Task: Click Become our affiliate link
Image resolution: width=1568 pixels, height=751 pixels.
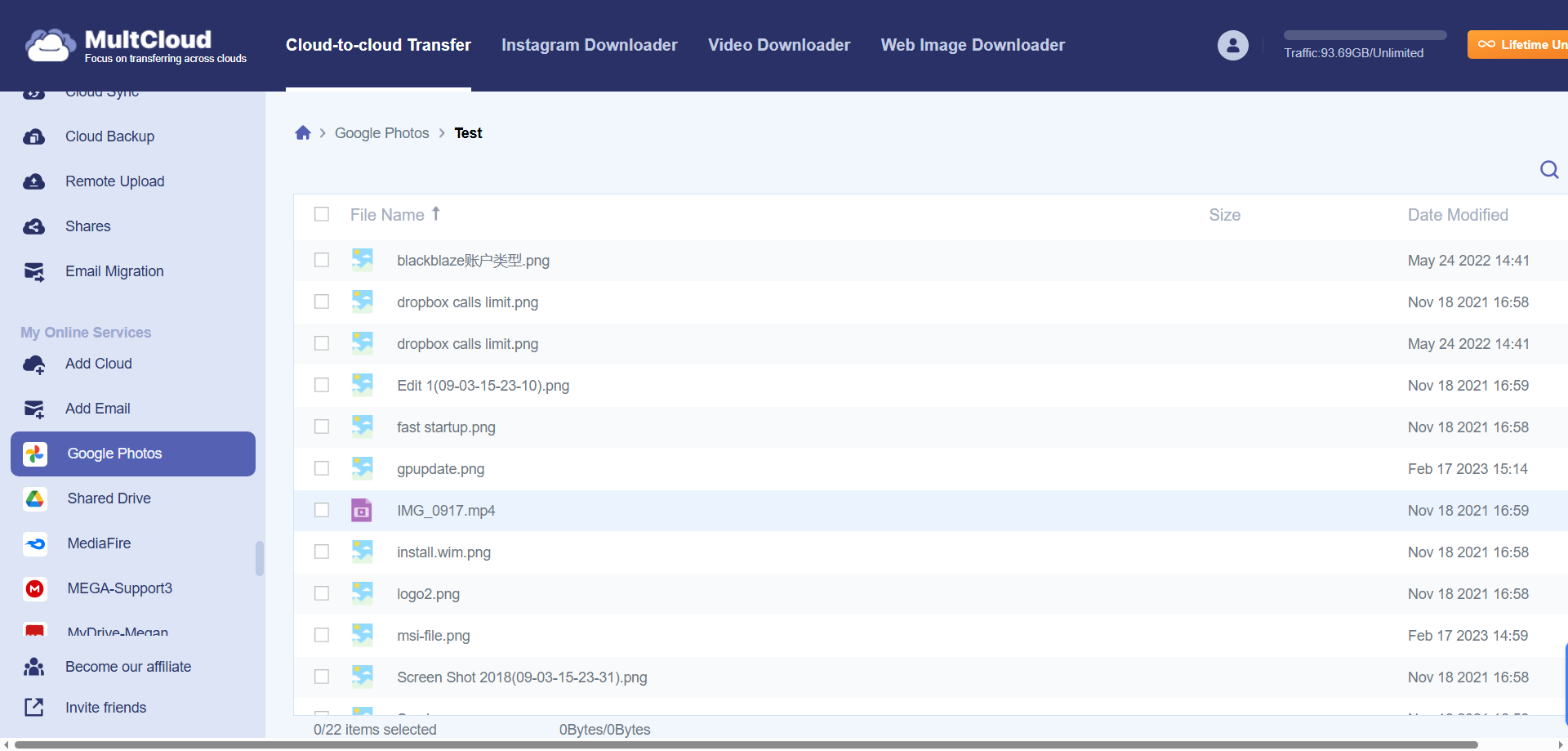Action: tap(128, 667)
